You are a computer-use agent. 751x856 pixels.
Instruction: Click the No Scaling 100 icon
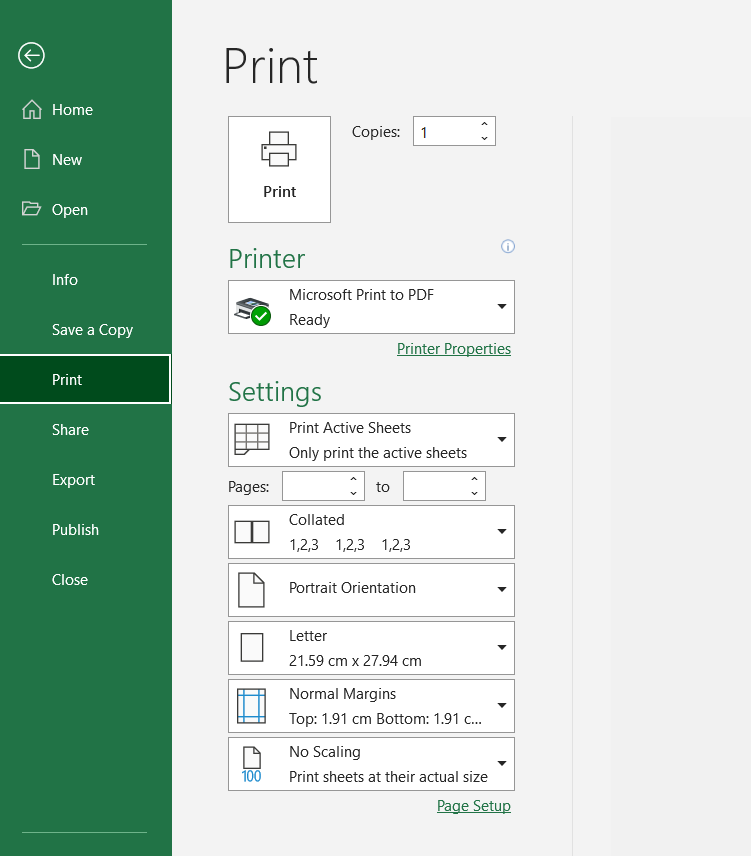252,764
